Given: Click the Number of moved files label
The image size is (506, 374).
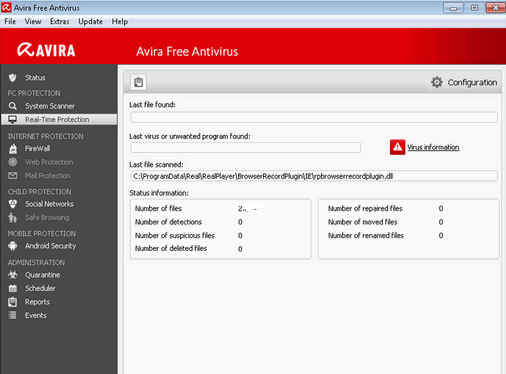Looking at the screenshot, I should (363, 222).
